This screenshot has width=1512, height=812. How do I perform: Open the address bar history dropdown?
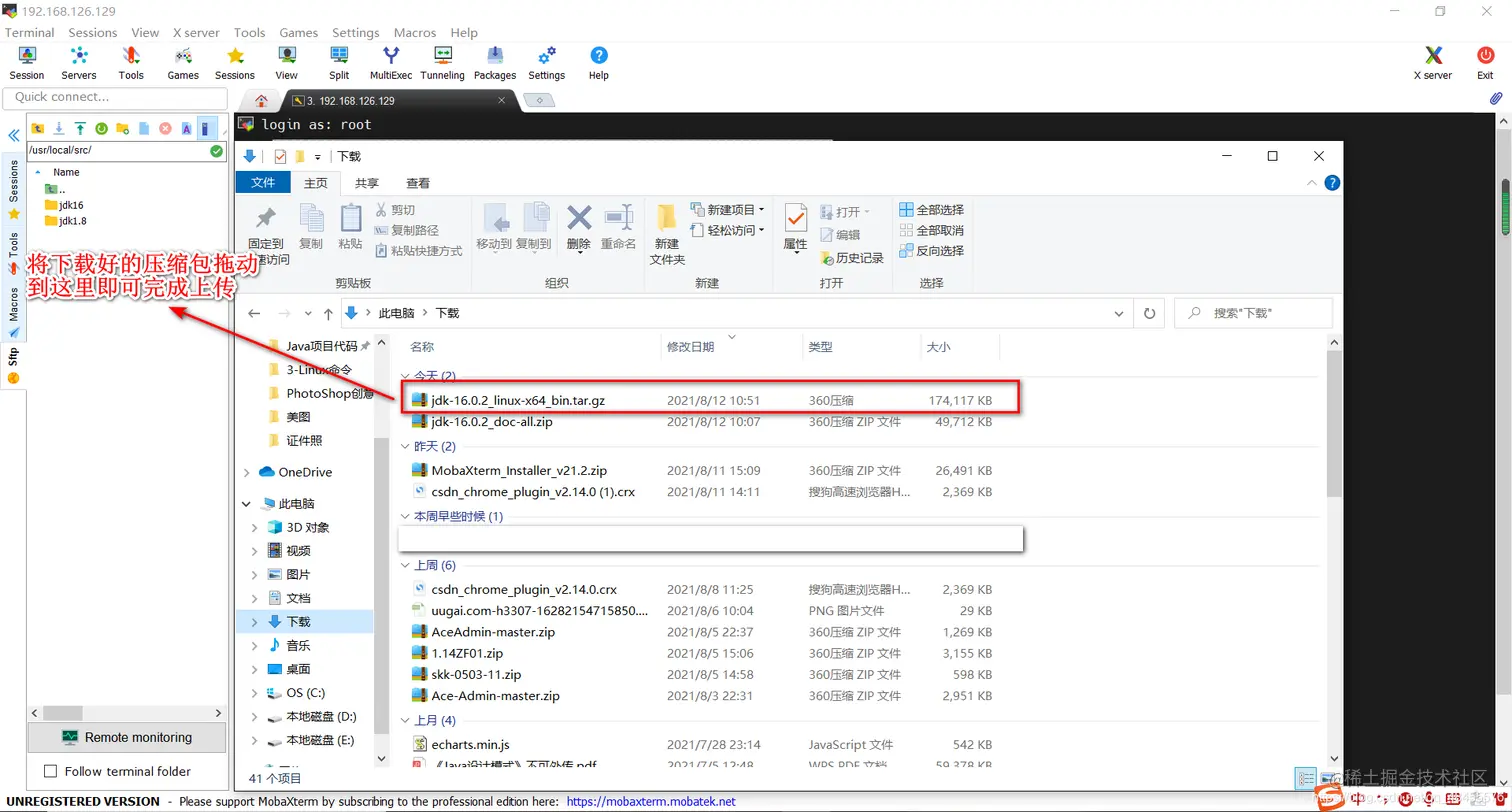(x=1118, y=313)
